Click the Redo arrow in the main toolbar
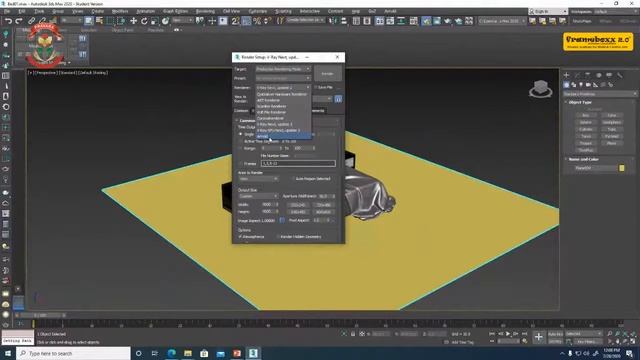Screen dimensions: 640x360 19,21
